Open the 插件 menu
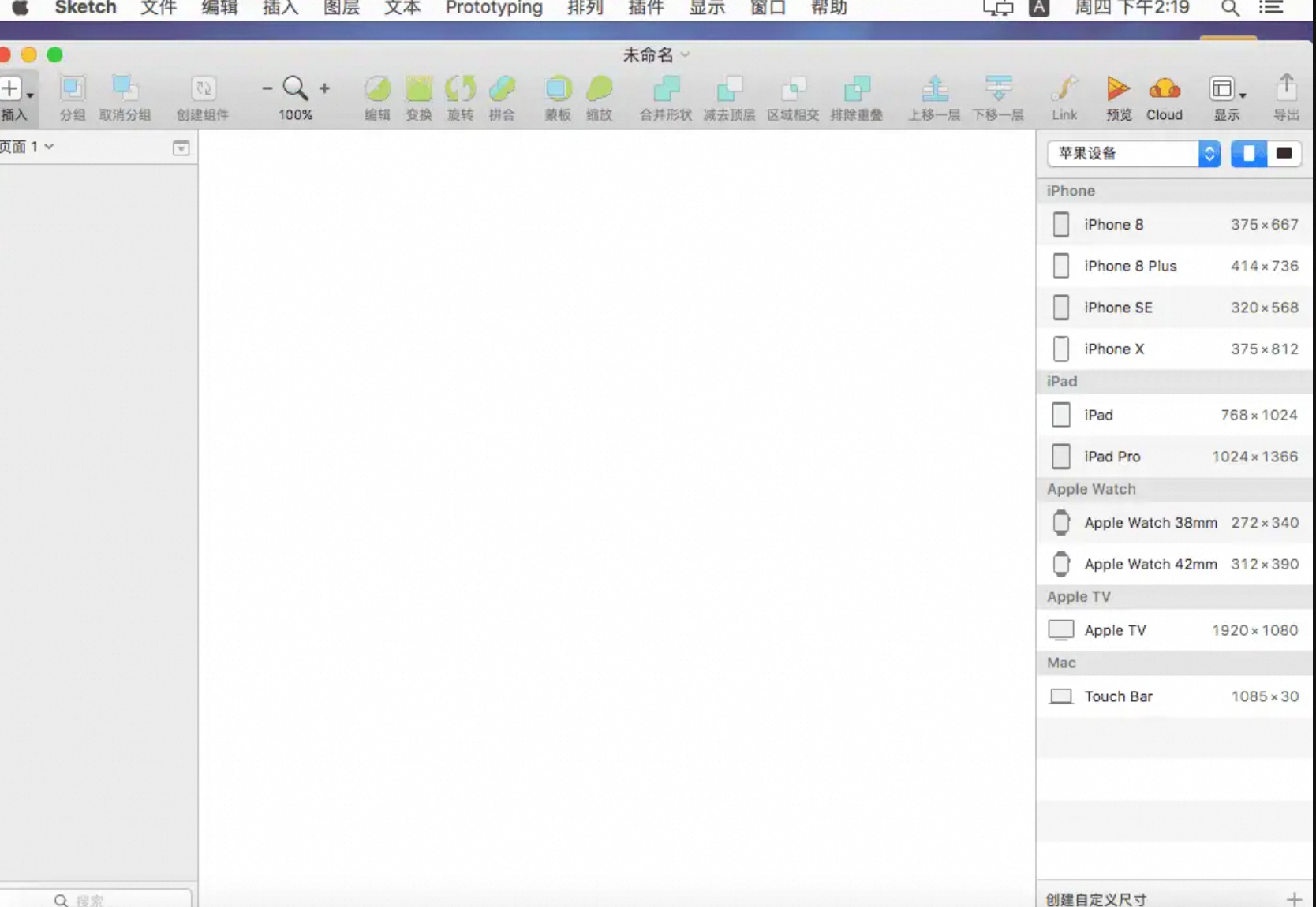This screenshot has width=1316, height=907. click(646, 8)
